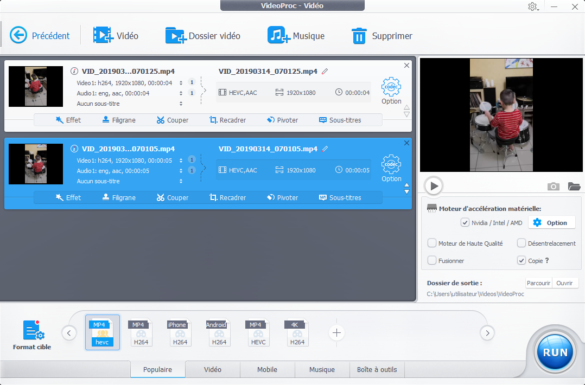This screenshot has height=385, width=585.
Task: Click Parcourir for output folder
Action: (x=538, y=283)
